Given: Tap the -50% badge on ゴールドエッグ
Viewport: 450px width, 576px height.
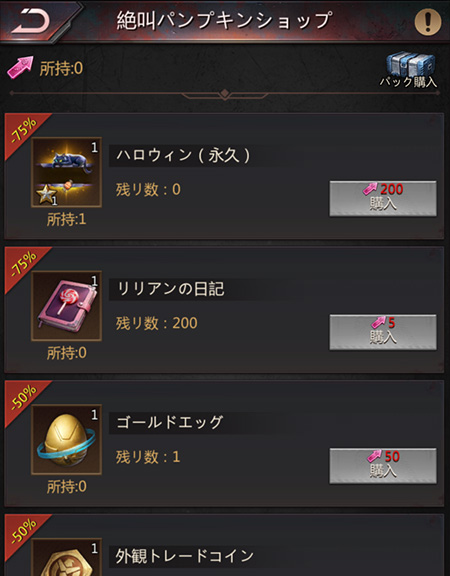Looking at the screenshot, I should (x=24, y=399).
